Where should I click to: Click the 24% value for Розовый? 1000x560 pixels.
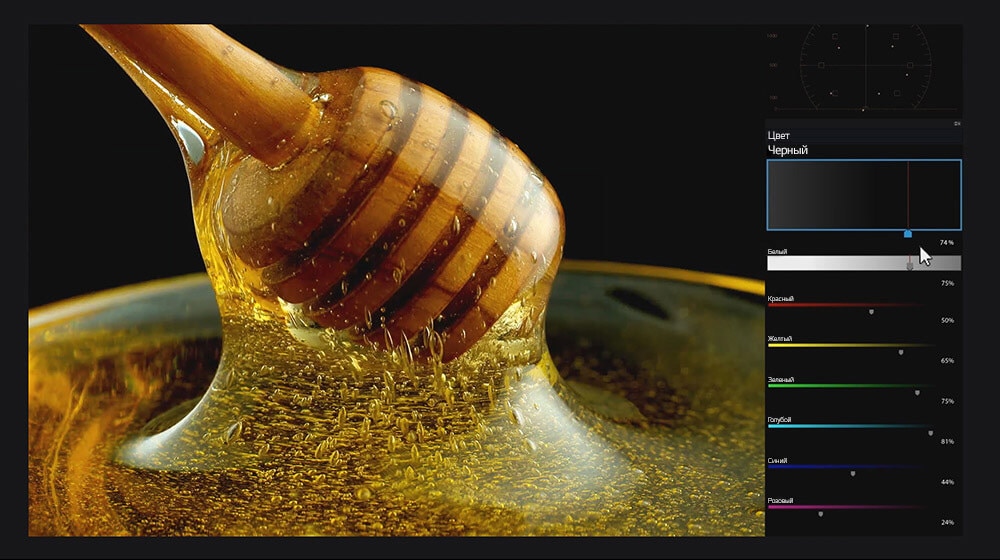[x=947, y=522]
